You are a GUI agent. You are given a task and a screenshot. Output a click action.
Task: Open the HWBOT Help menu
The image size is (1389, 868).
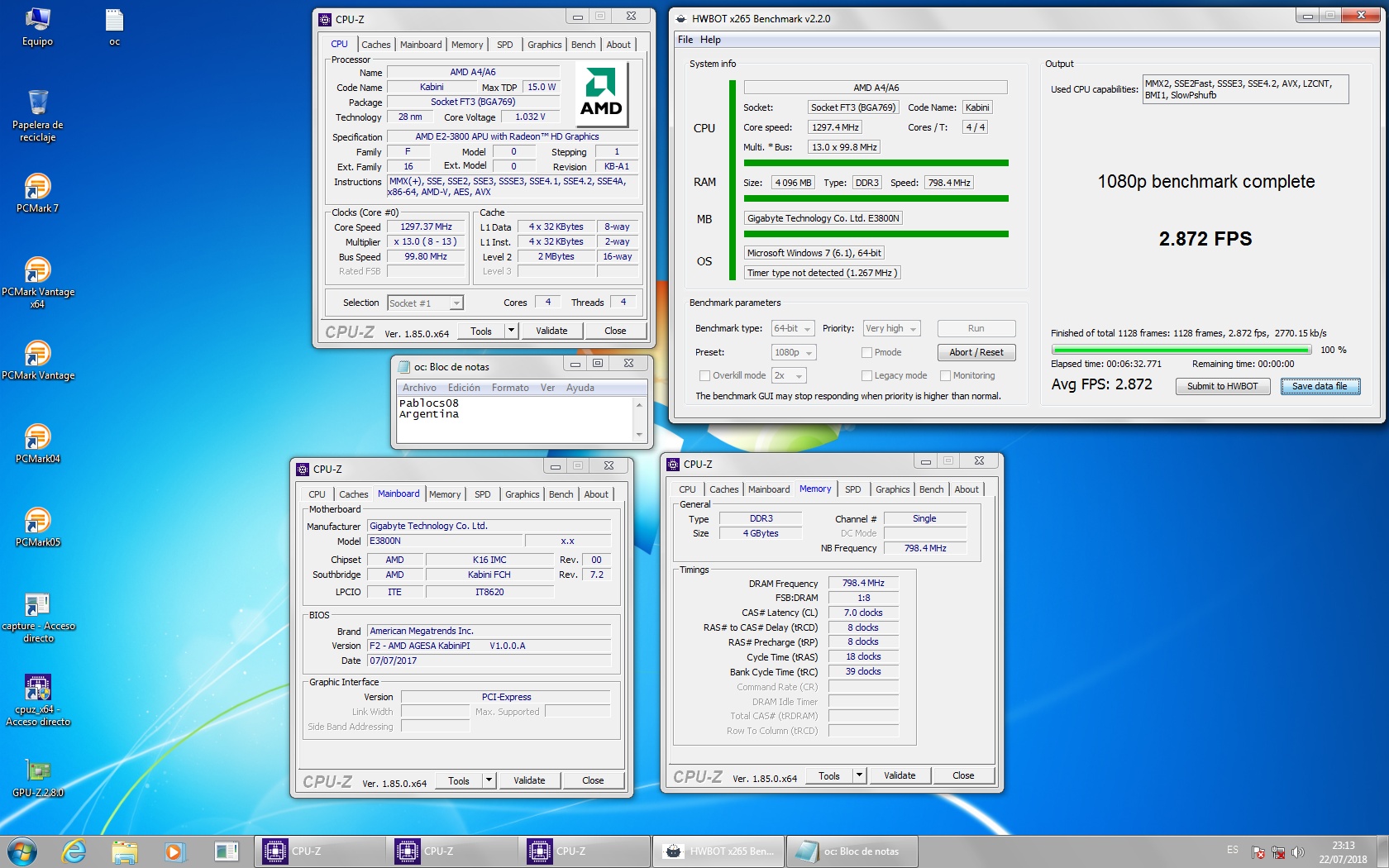tap(710, 40)
